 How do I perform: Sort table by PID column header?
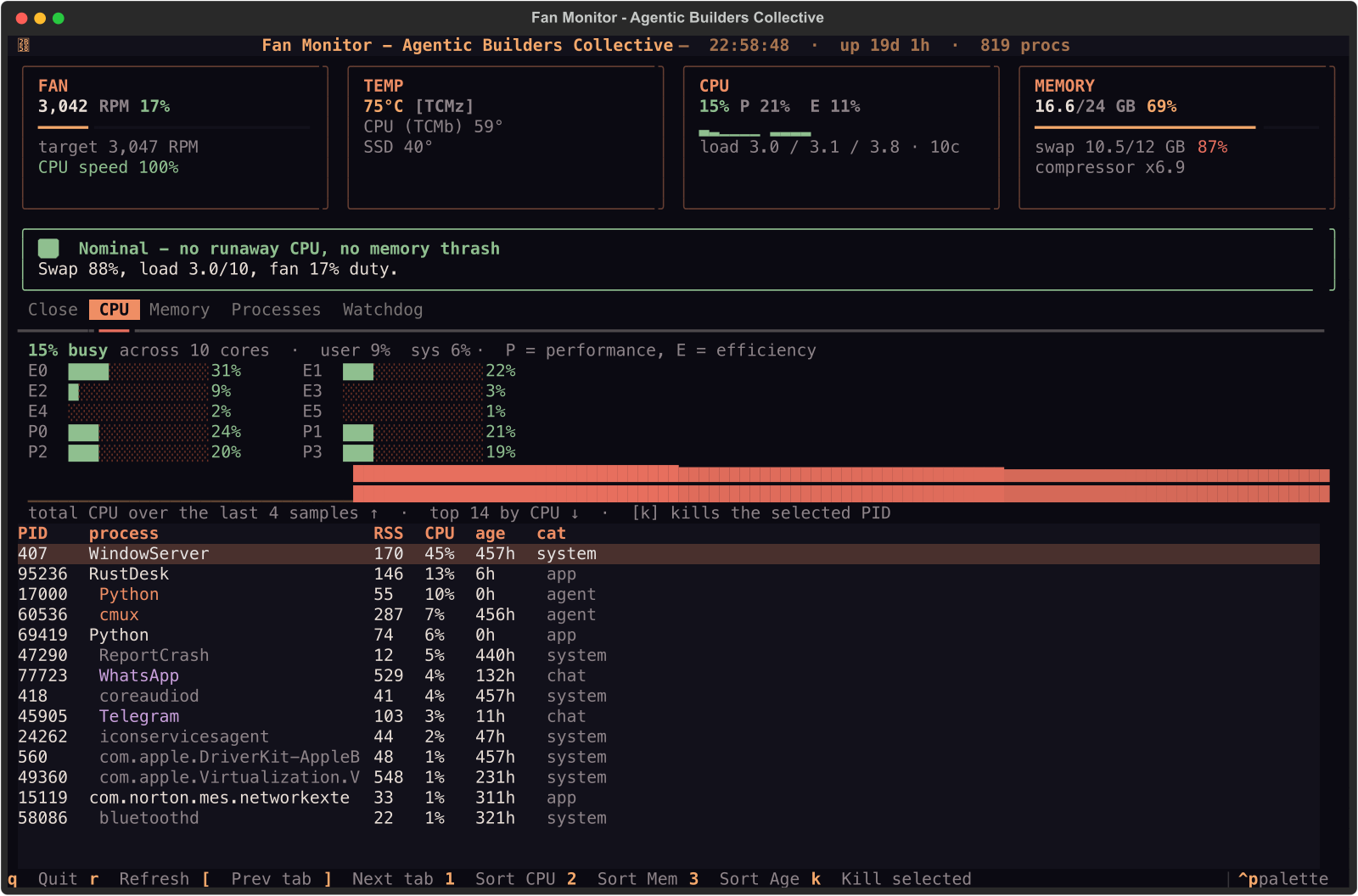click(x=33, y=533)
